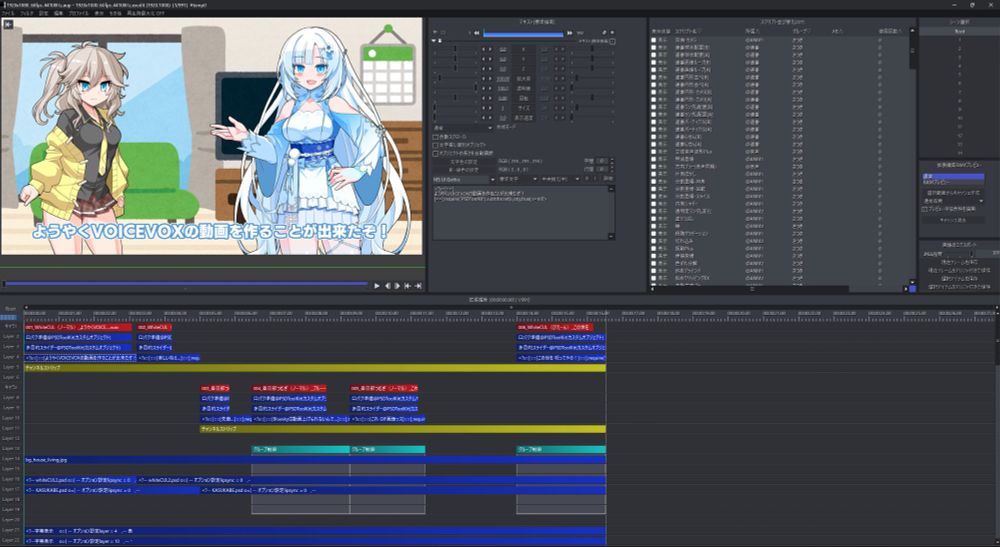Open the 標準文字 text style dropdown
The width and height of the screenshot is (1000, 547).
[518, 180]
